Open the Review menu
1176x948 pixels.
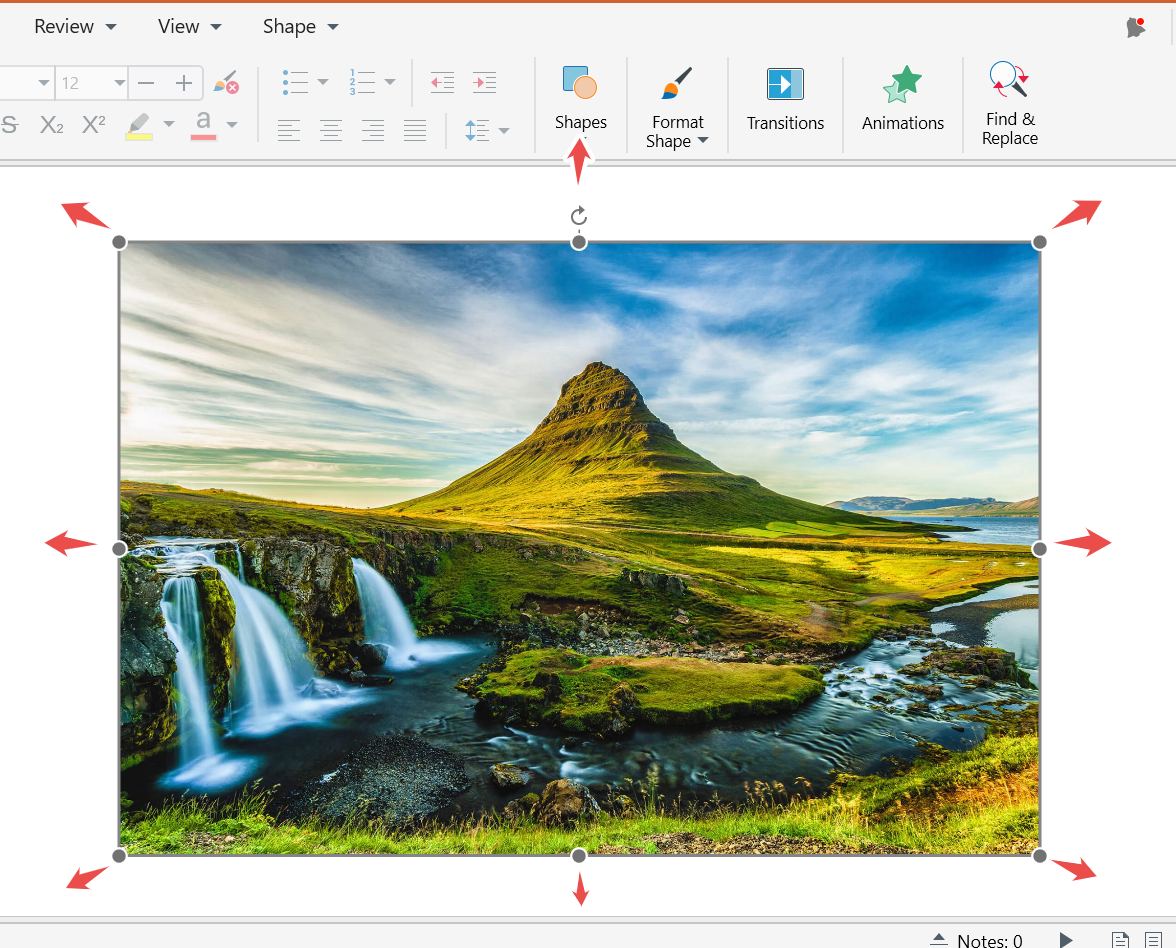75,26
